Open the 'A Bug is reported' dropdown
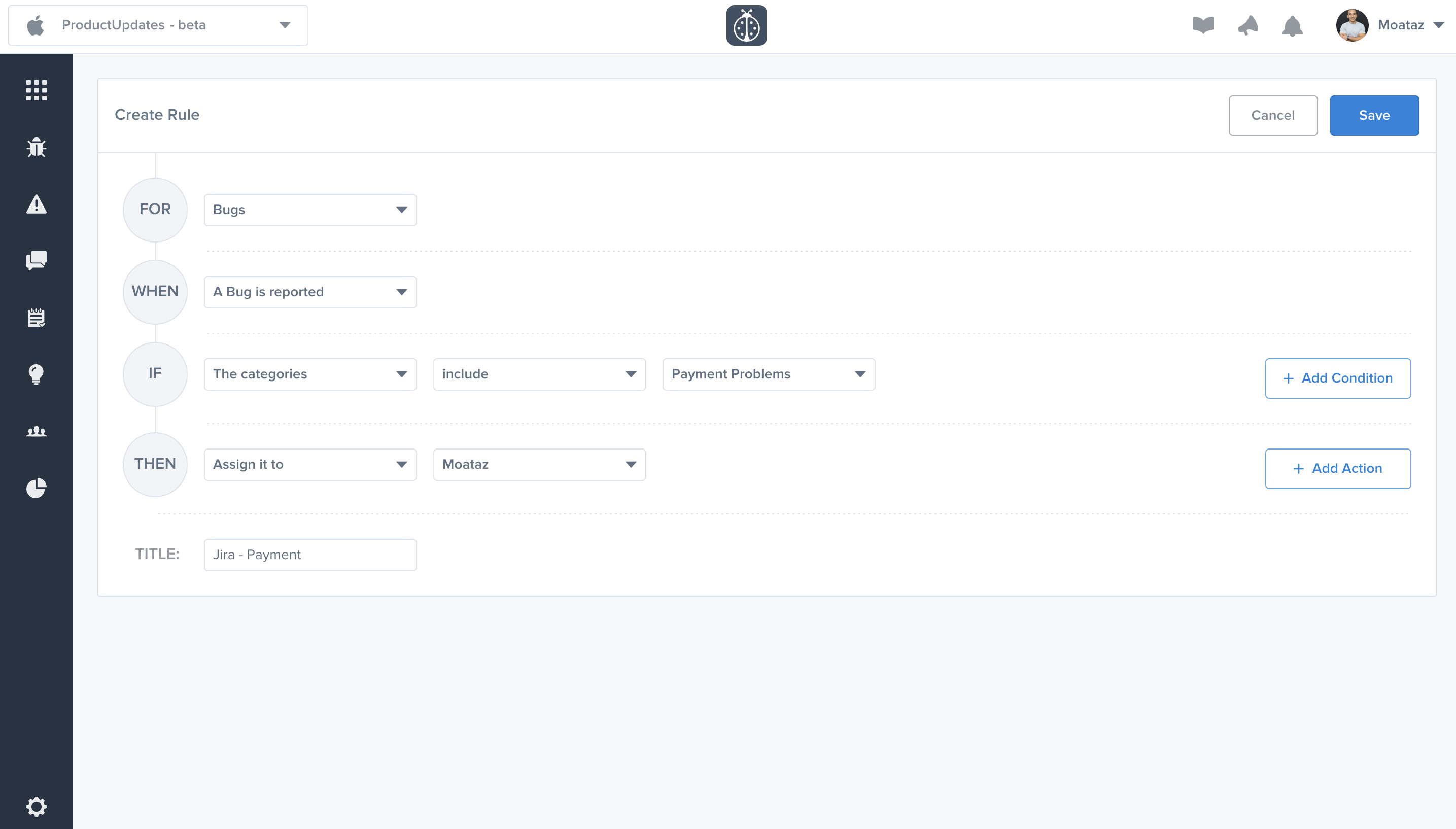The image size is (1456, 829). click(310, 292)
